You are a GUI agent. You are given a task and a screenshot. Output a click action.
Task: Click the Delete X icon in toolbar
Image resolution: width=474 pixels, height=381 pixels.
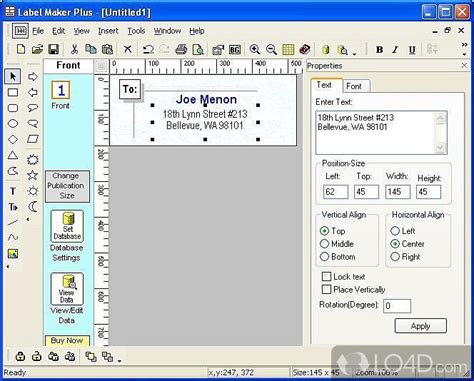[x=127, y=49]
